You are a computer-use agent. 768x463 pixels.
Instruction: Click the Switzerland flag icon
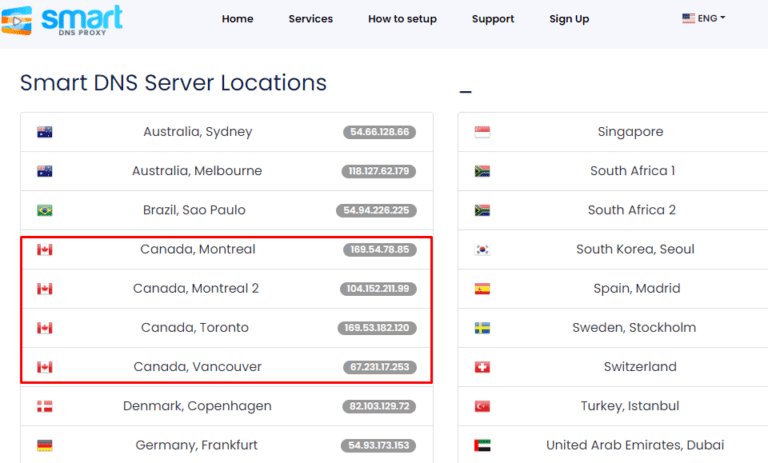[x=482, y=368]
